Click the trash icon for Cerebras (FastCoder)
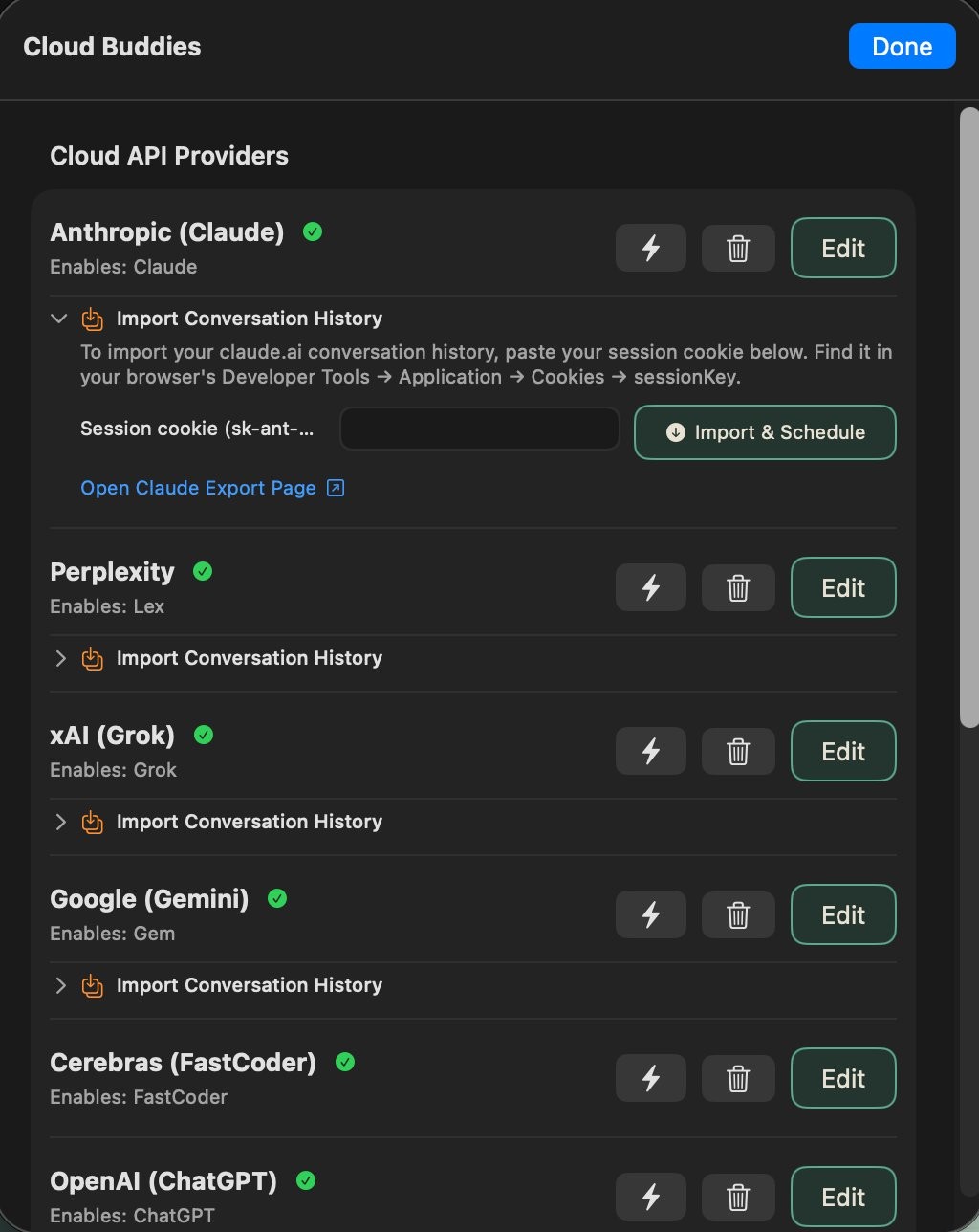The width and height of the screenshot is (979, 1232). 738,1078
